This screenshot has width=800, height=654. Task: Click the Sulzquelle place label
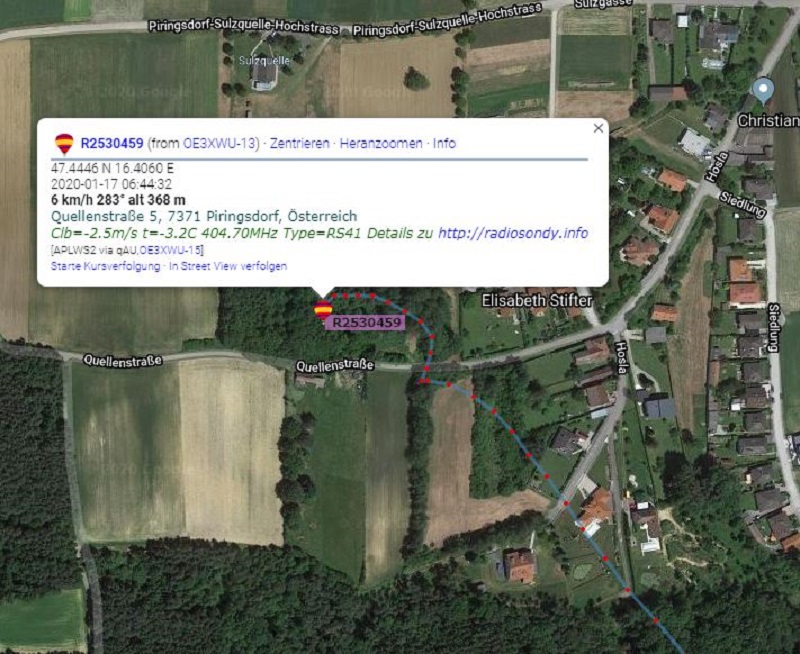point(264,61)
